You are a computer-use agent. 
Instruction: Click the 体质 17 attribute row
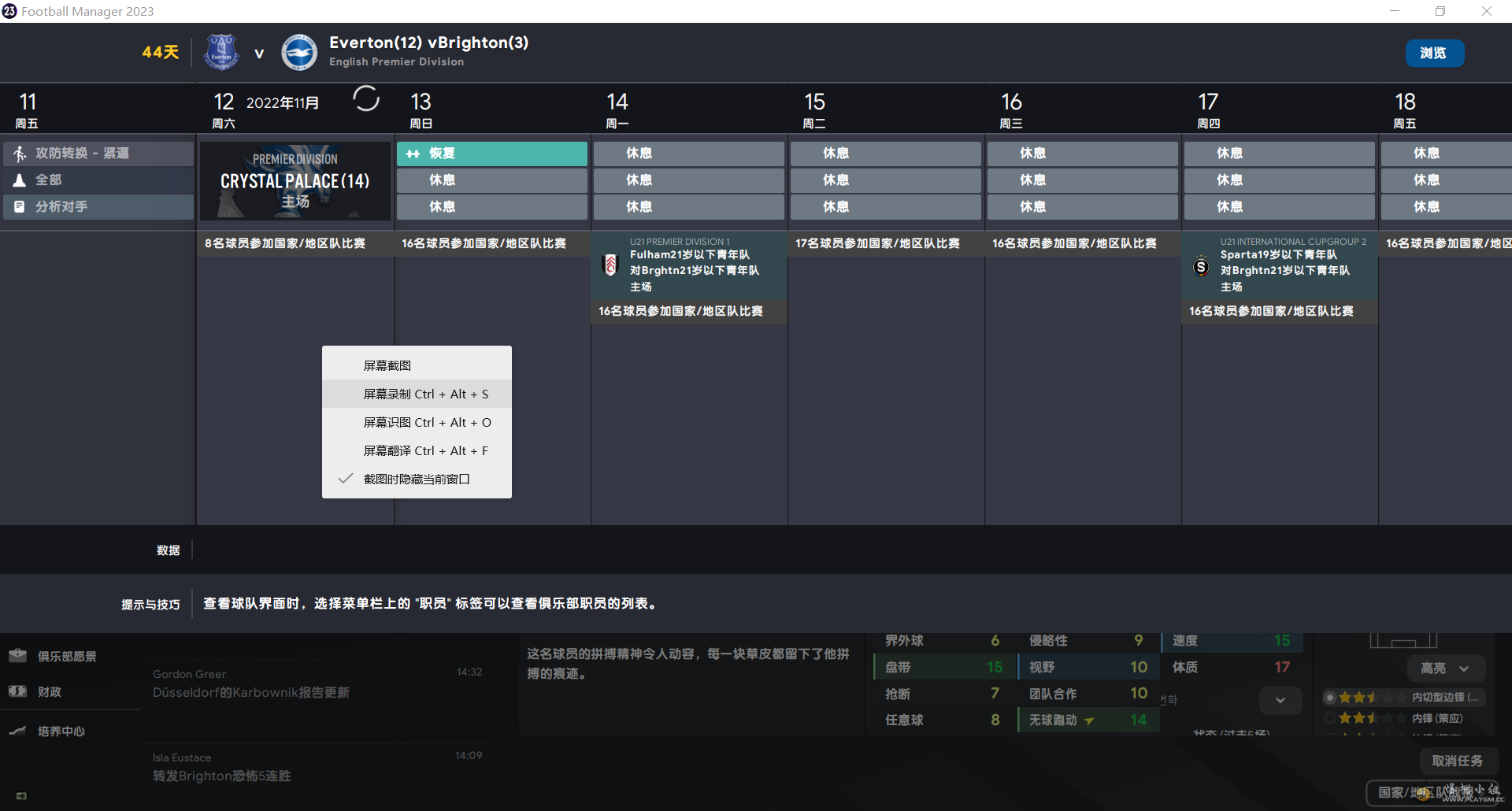pos(1232,667)
